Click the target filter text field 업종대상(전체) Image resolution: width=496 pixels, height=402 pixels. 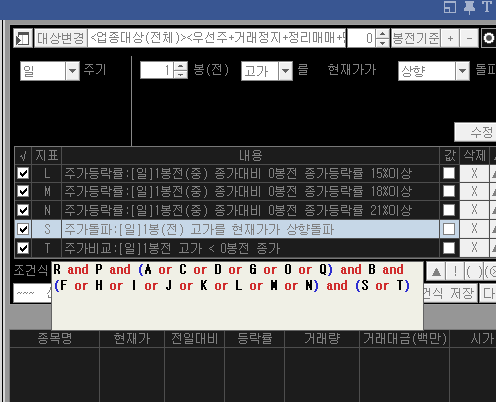[x=217, y=38]
